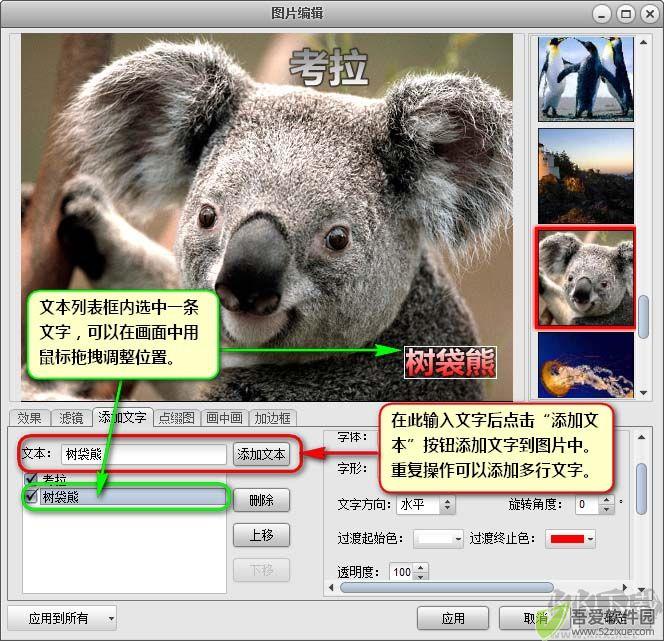
Task: Increase the 旋转角度 value with up arrow
Action: (x=606, y=500)
